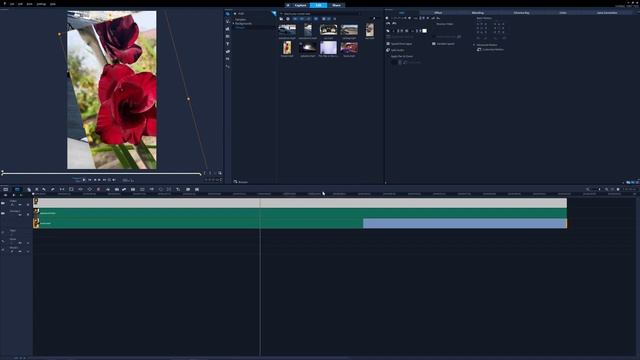640x360 pixels.
Task: Click the white color swatch in options
Action: pos(424,31)
